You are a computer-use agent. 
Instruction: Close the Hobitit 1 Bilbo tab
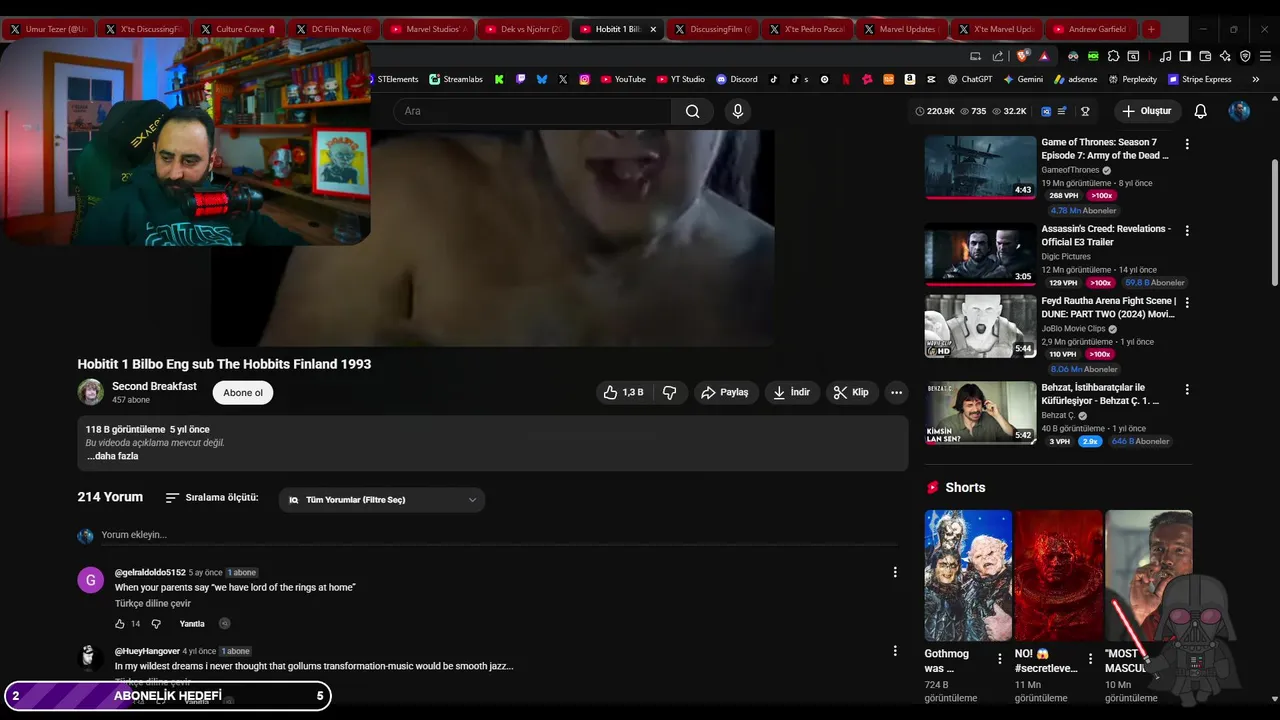(x=653, y=29)
